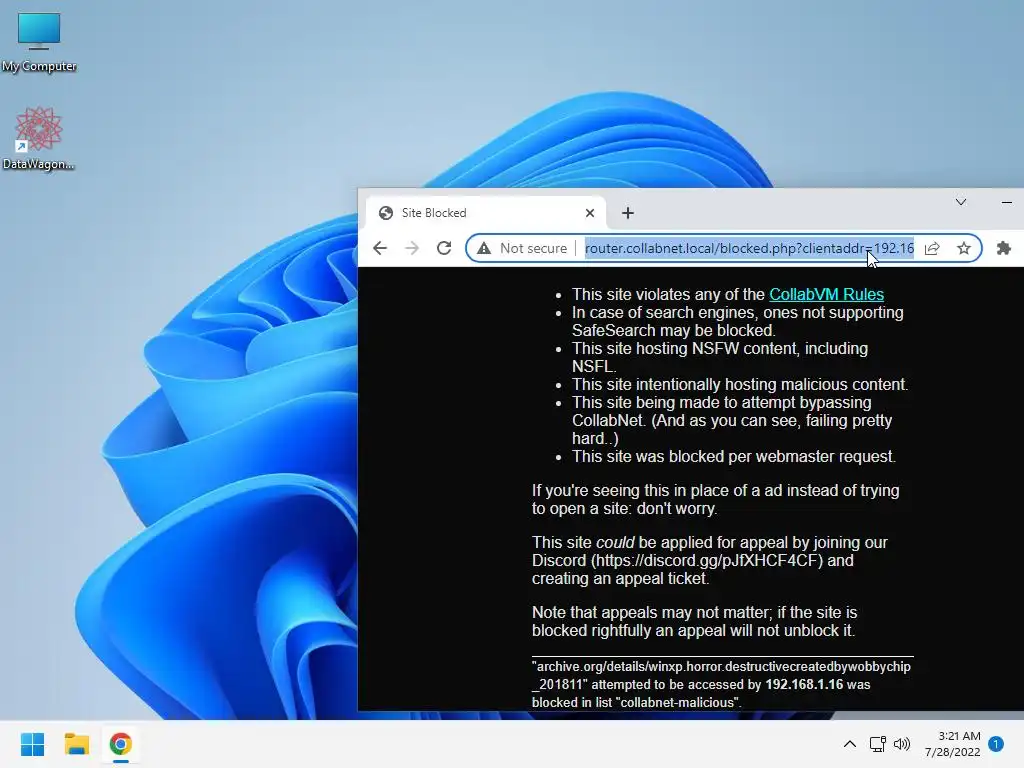Open the network status tray icon
The height and width of the screenshot is (768, 1024).
point(878,744)
